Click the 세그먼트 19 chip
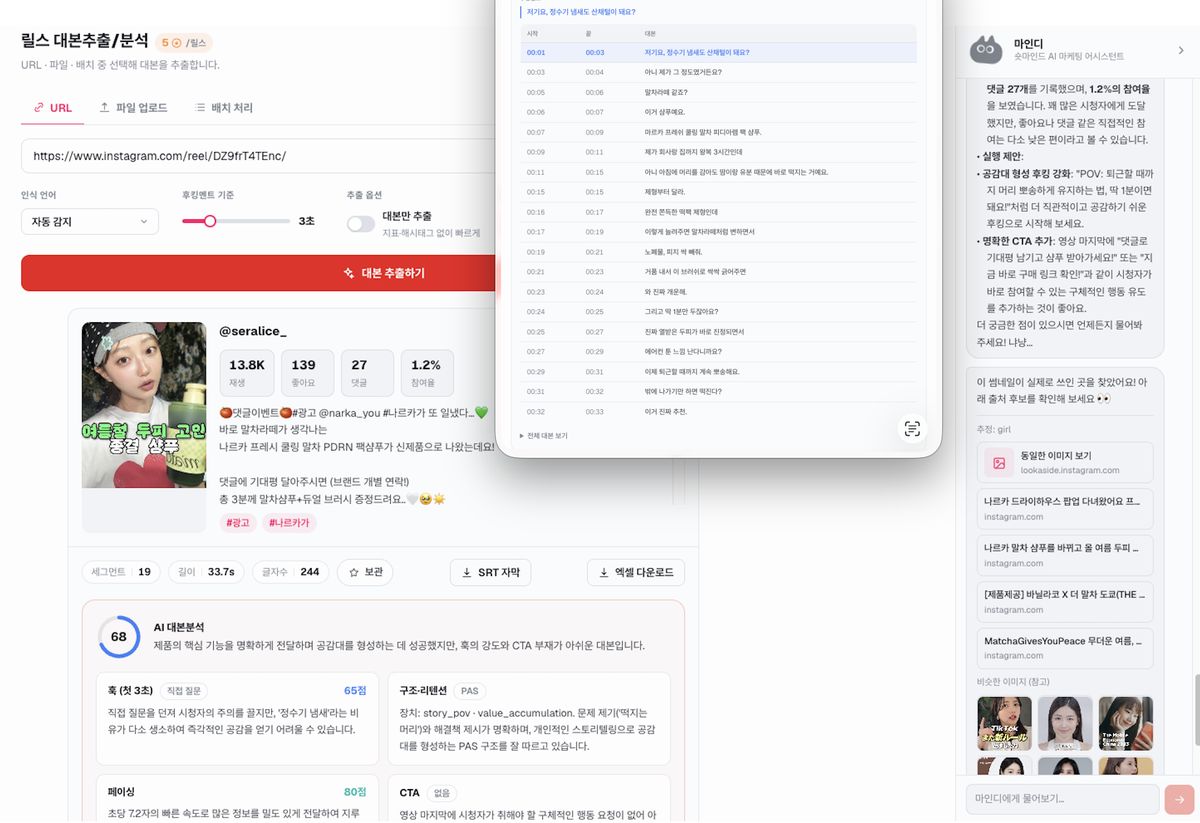The height and width of the screenshot is (823, 1200). point(121,572)
